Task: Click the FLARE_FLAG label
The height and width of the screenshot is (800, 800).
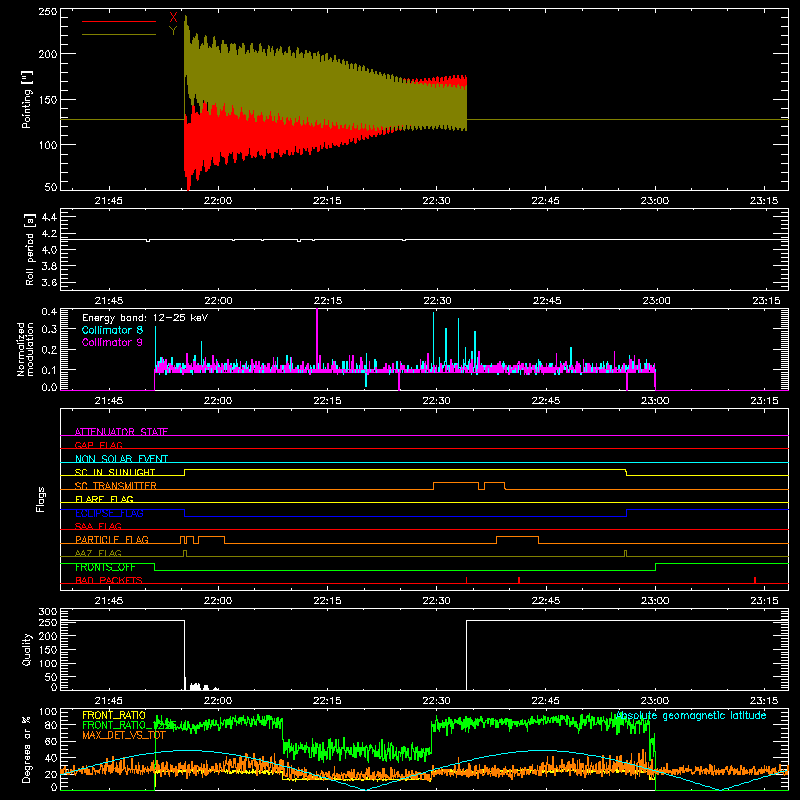Action: click(104, 499)
